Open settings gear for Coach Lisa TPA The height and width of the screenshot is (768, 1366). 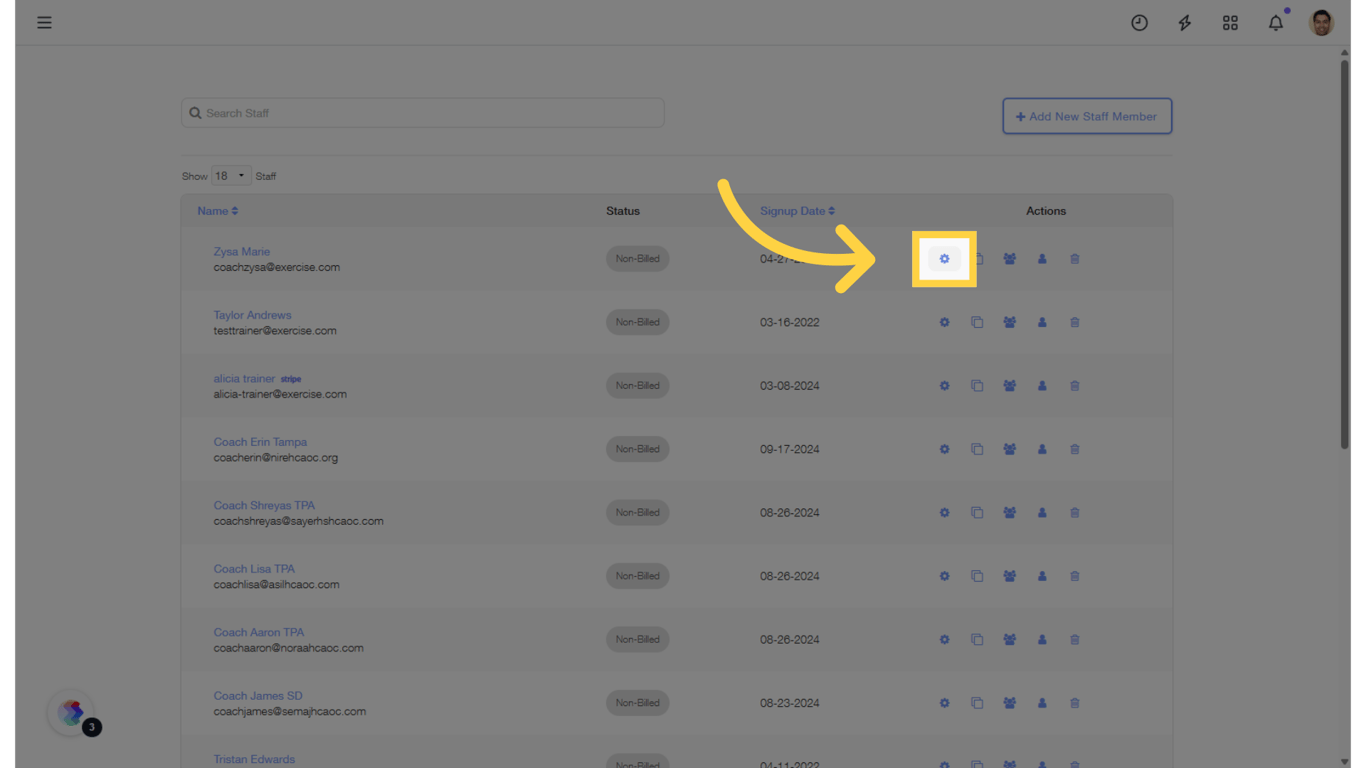[x=944, y=576]
